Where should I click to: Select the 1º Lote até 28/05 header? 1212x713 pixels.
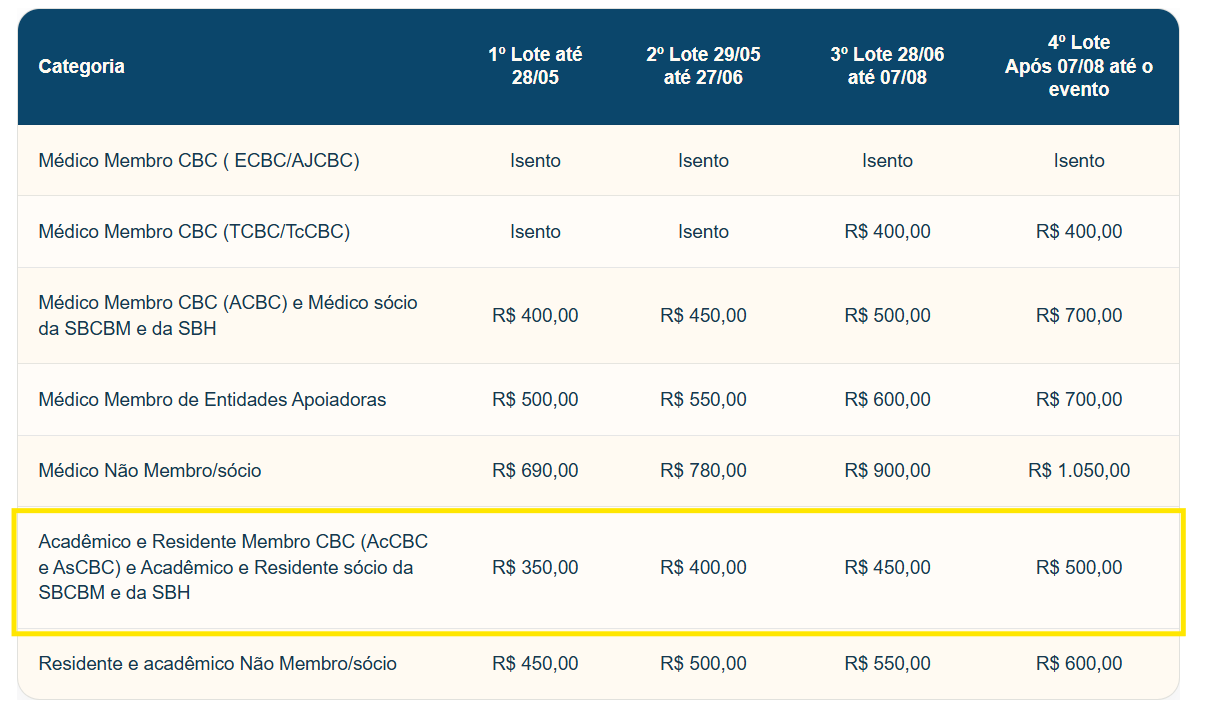pyautogui.click(x=535, y=66)
